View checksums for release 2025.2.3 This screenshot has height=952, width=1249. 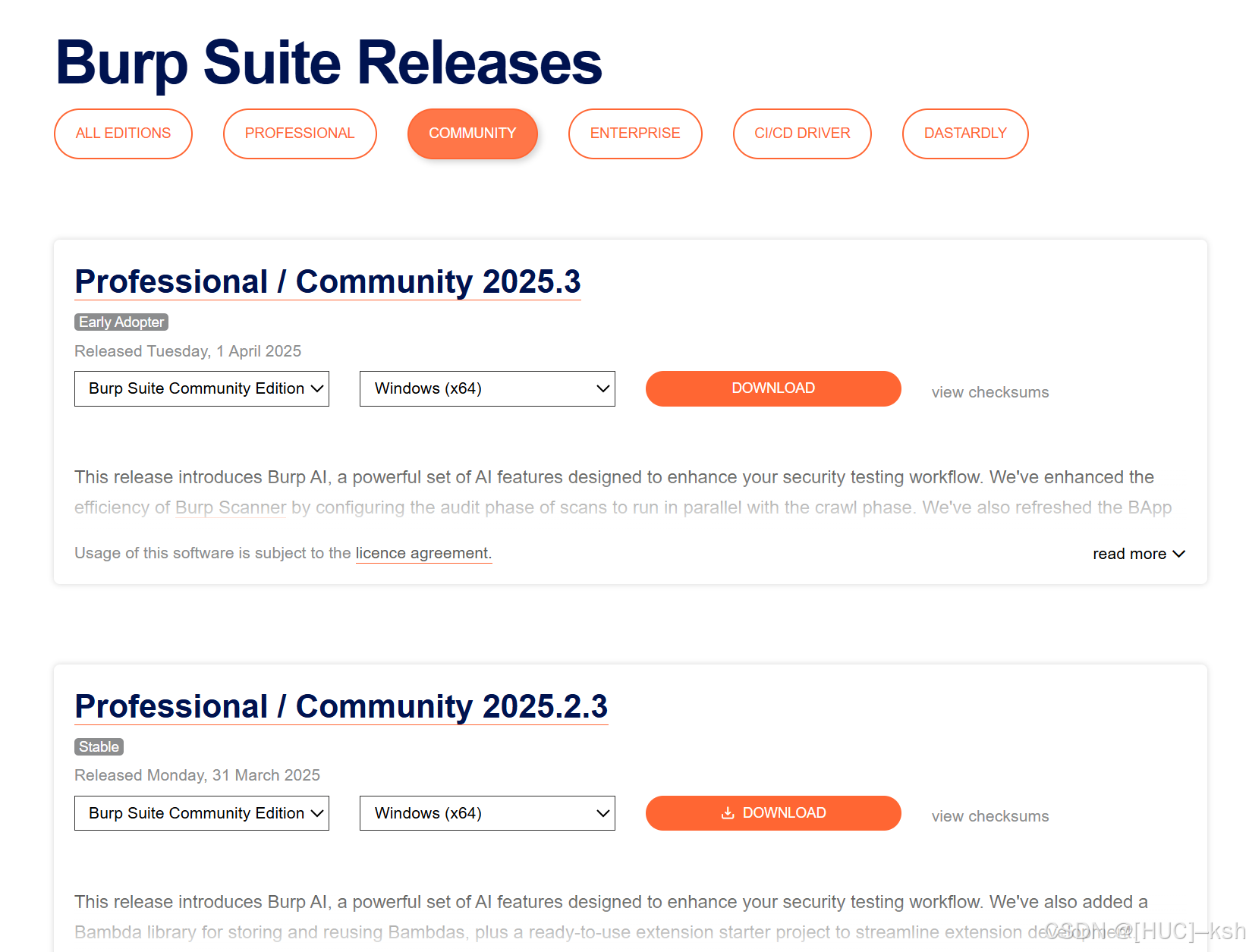[x=990, y=816]
